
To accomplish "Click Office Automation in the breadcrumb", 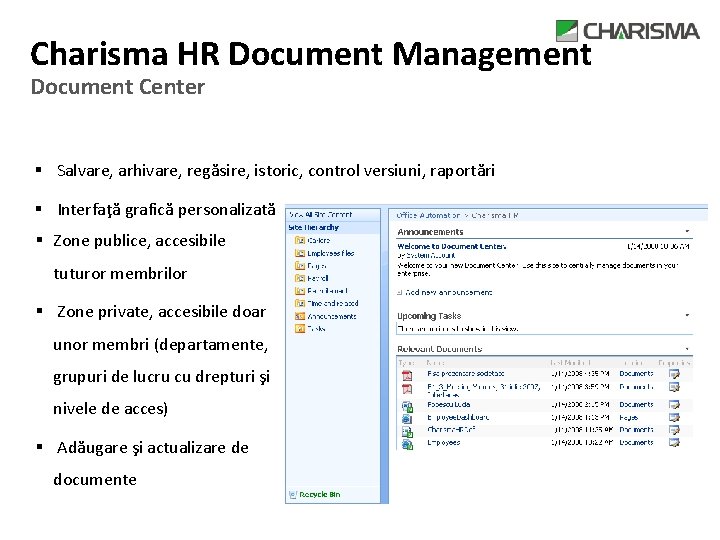I will (x=428, y=215).
